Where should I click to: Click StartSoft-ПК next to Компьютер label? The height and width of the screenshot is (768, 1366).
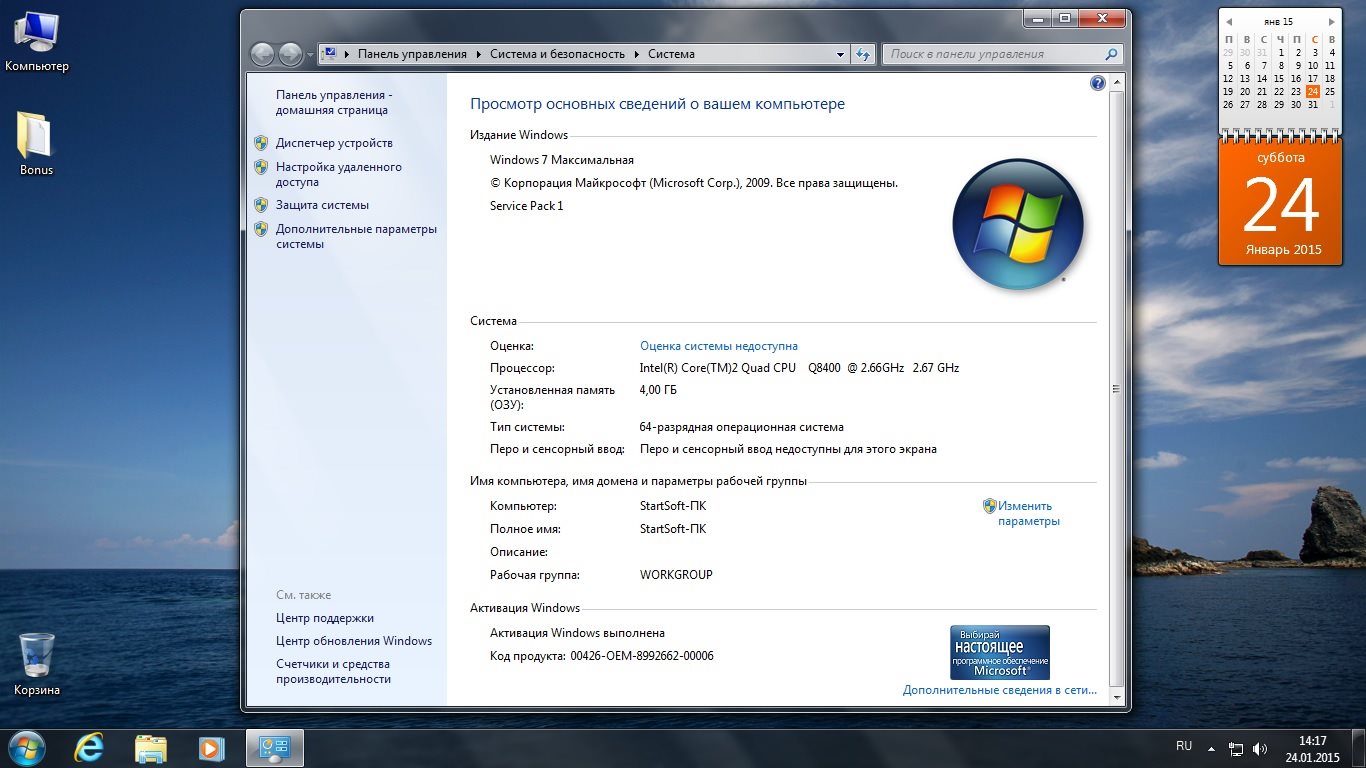tap(673, 506)
